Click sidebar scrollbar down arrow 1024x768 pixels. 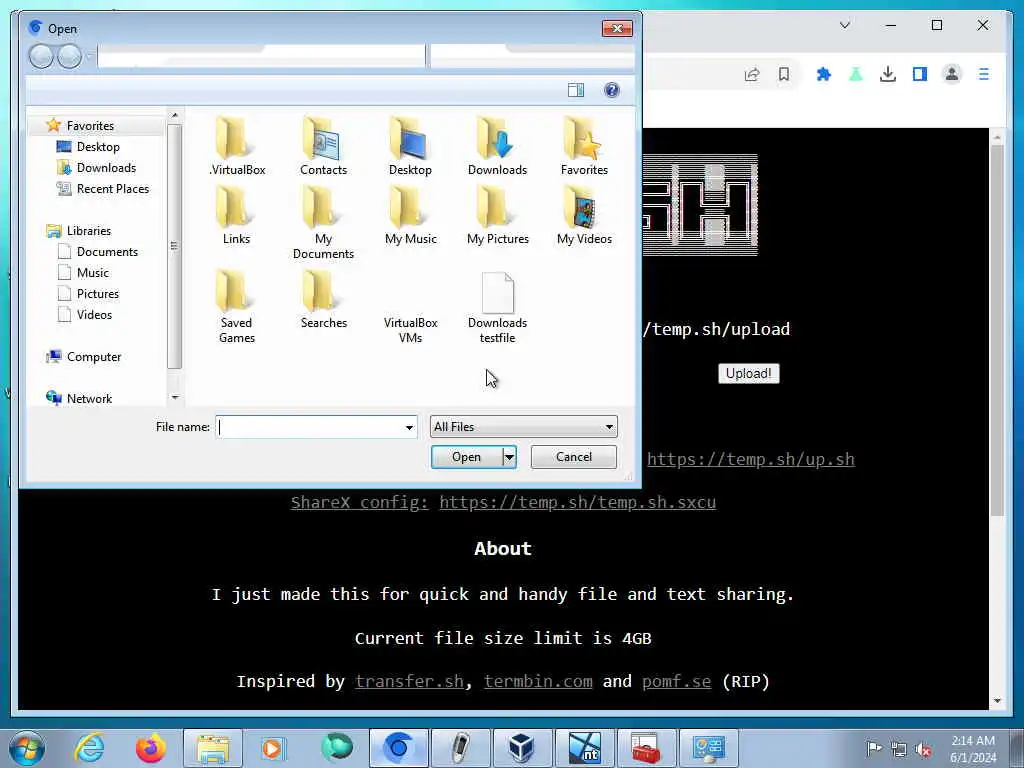coord(174,397)
